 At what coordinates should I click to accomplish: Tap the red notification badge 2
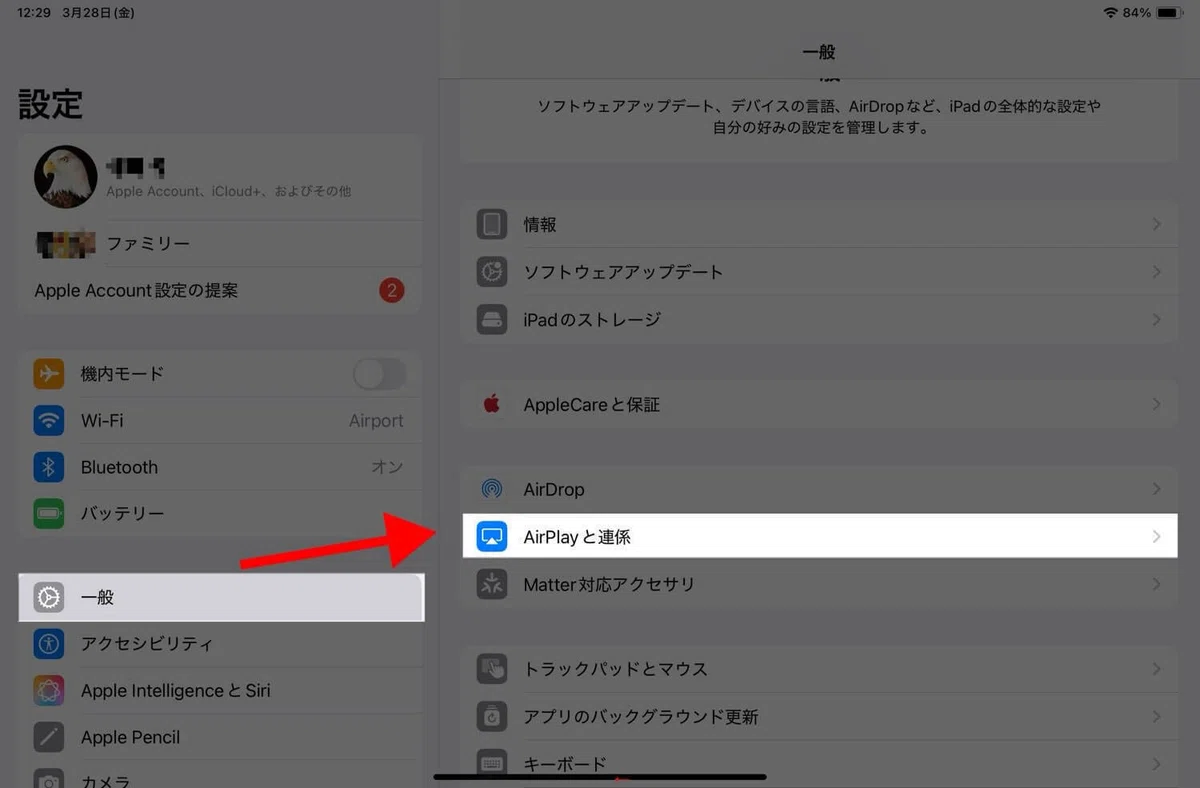pyautogui.click(x=392, y=291)
